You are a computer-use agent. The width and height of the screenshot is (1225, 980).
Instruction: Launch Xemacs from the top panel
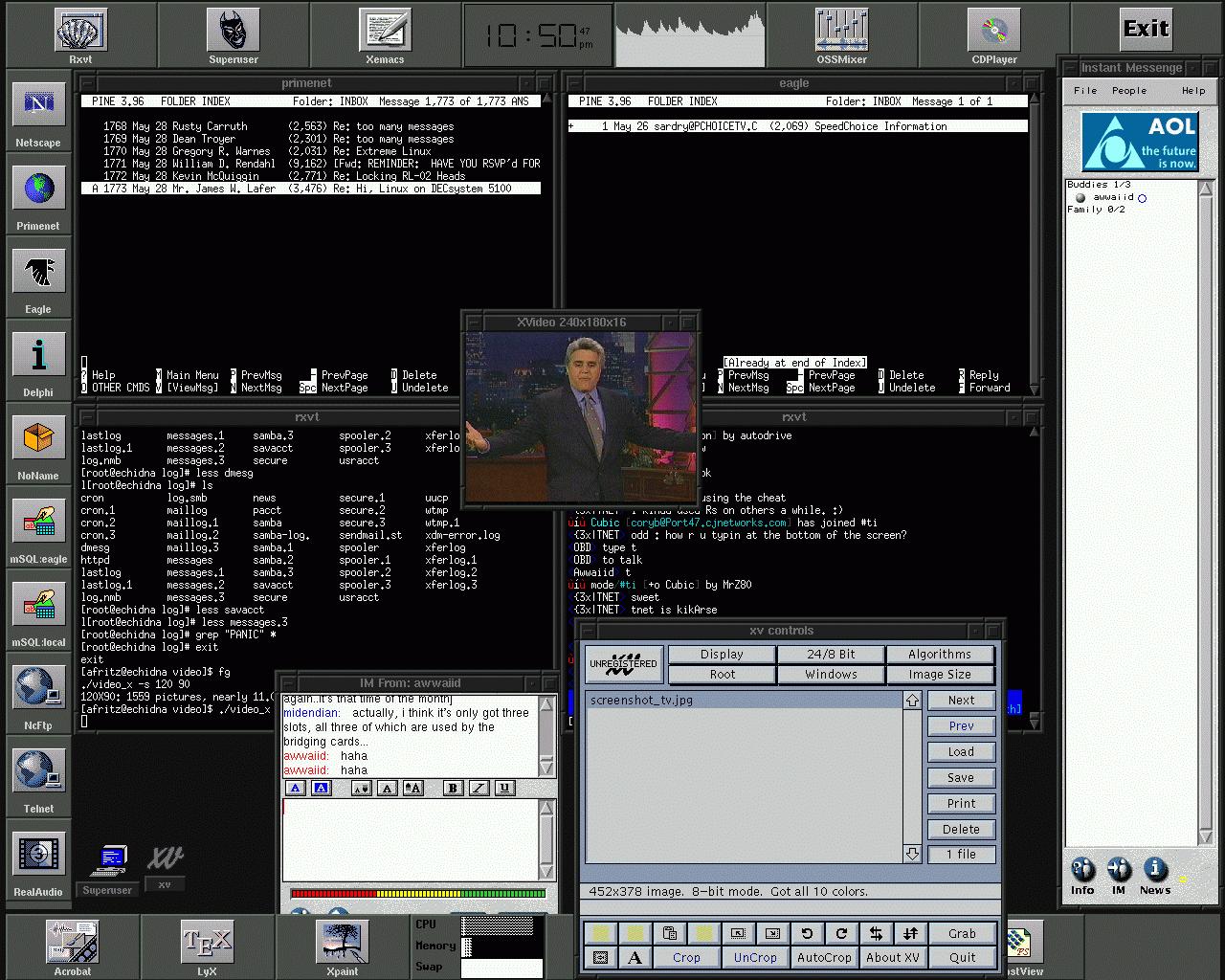(385, 32)
